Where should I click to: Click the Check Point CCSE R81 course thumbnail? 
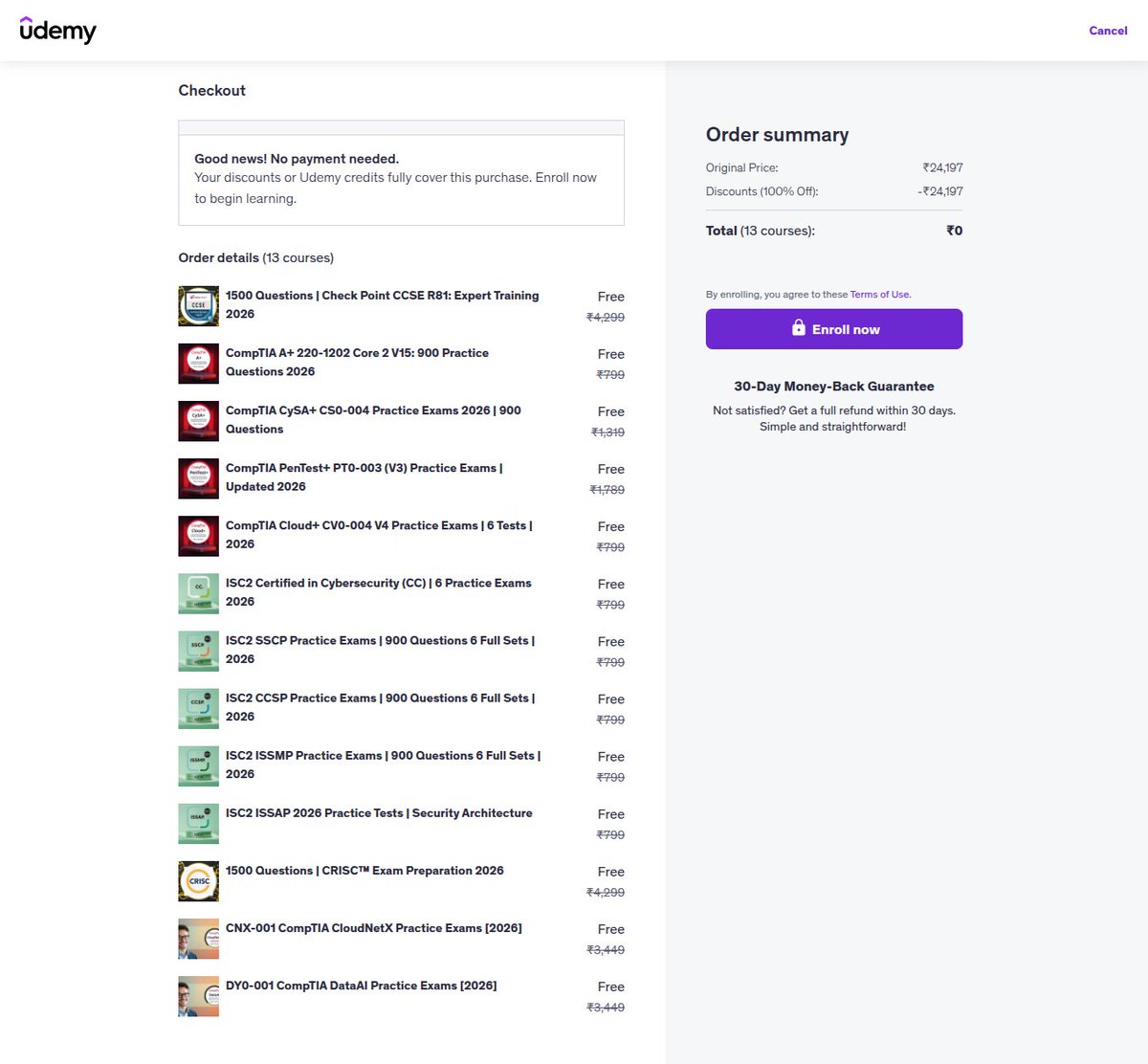click(x=199, y=306)
